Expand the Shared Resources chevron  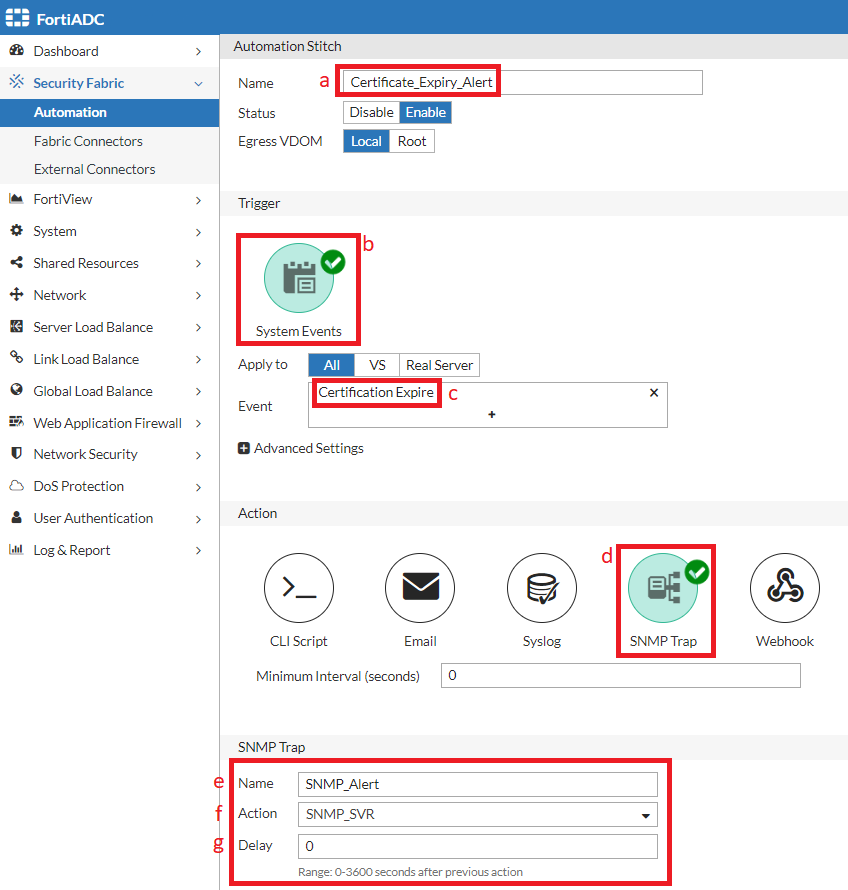tap(198, 263)
